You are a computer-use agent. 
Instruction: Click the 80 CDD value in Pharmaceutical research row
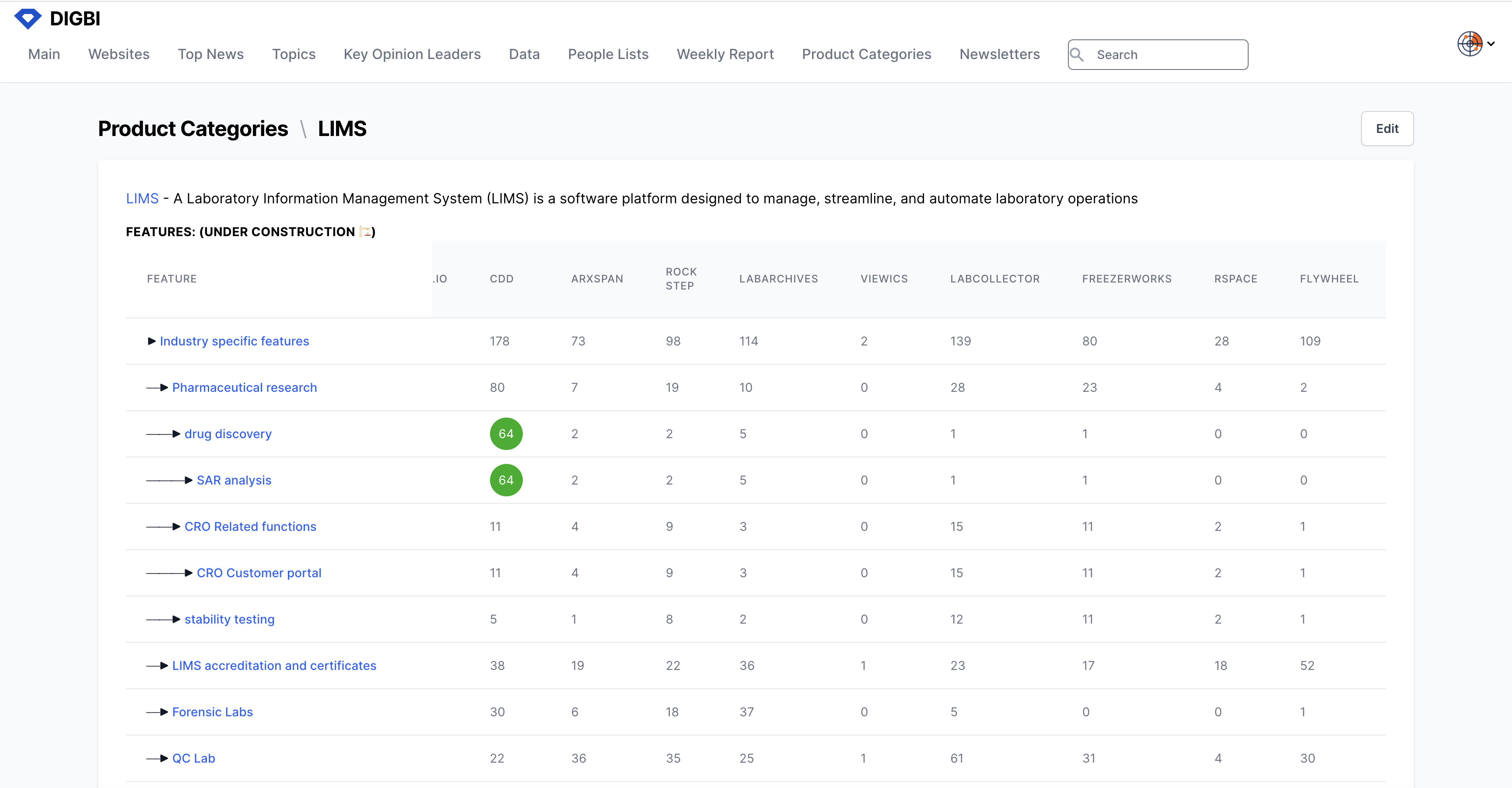pyautogui.click(x=497, y=387)
